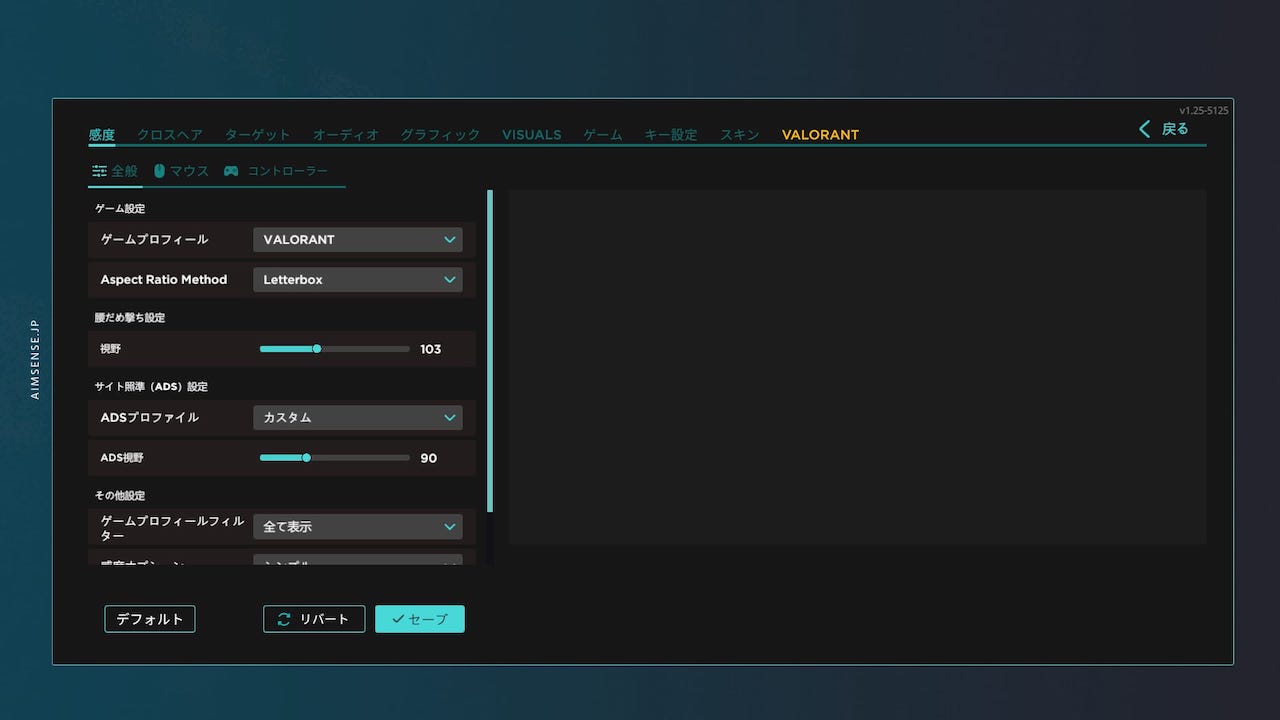Open the VISUALS tab

[531, 134]
